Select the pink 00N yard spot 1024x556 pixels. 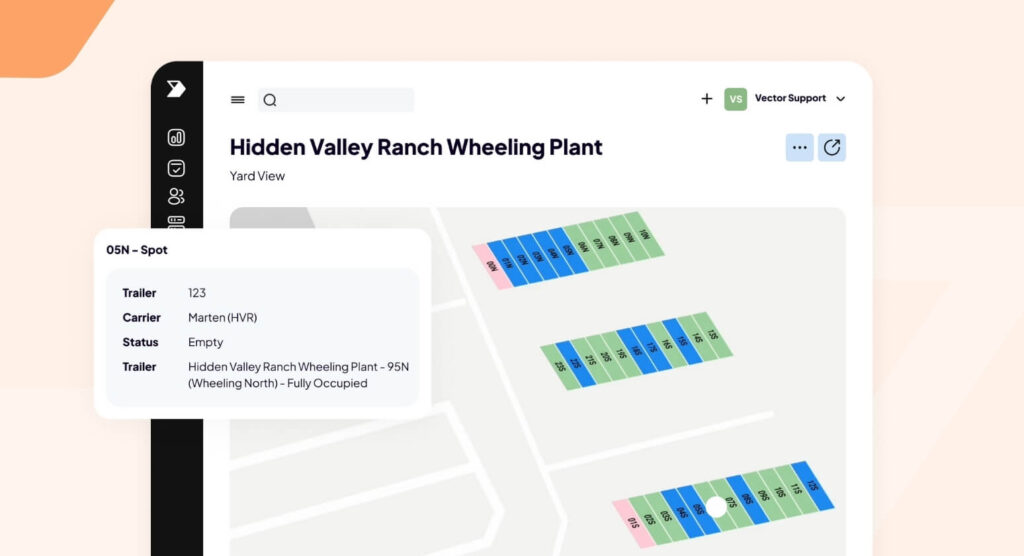pos(492,266)
